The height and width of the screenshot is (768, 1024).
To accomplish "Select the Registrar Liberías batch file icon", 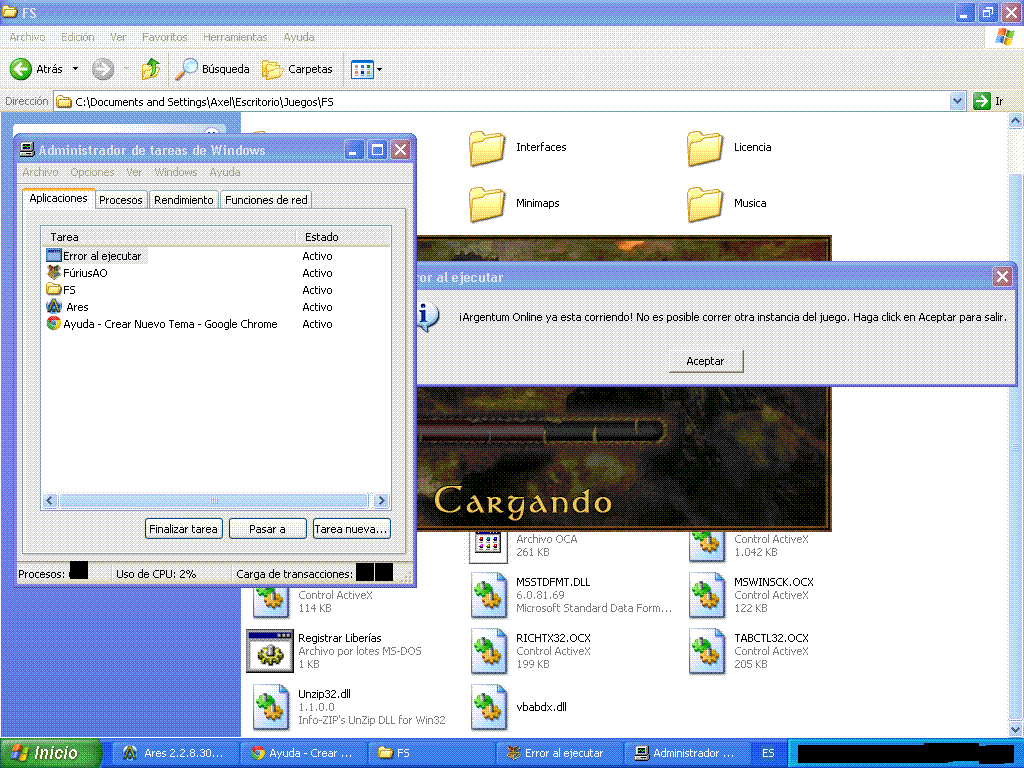I will click(x=270, y=651).
